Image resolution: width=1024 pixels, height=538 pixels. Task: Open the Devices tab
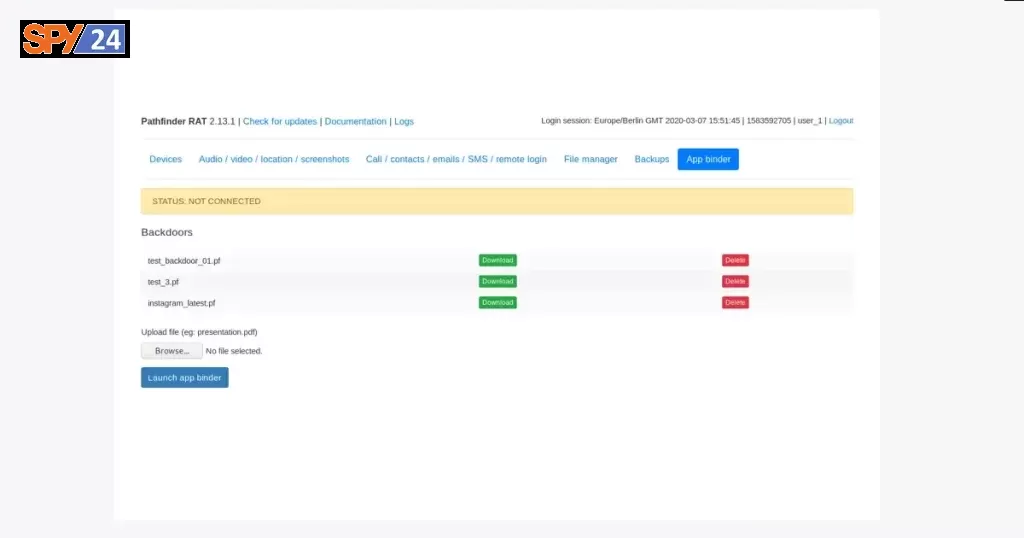click(165, 159)
